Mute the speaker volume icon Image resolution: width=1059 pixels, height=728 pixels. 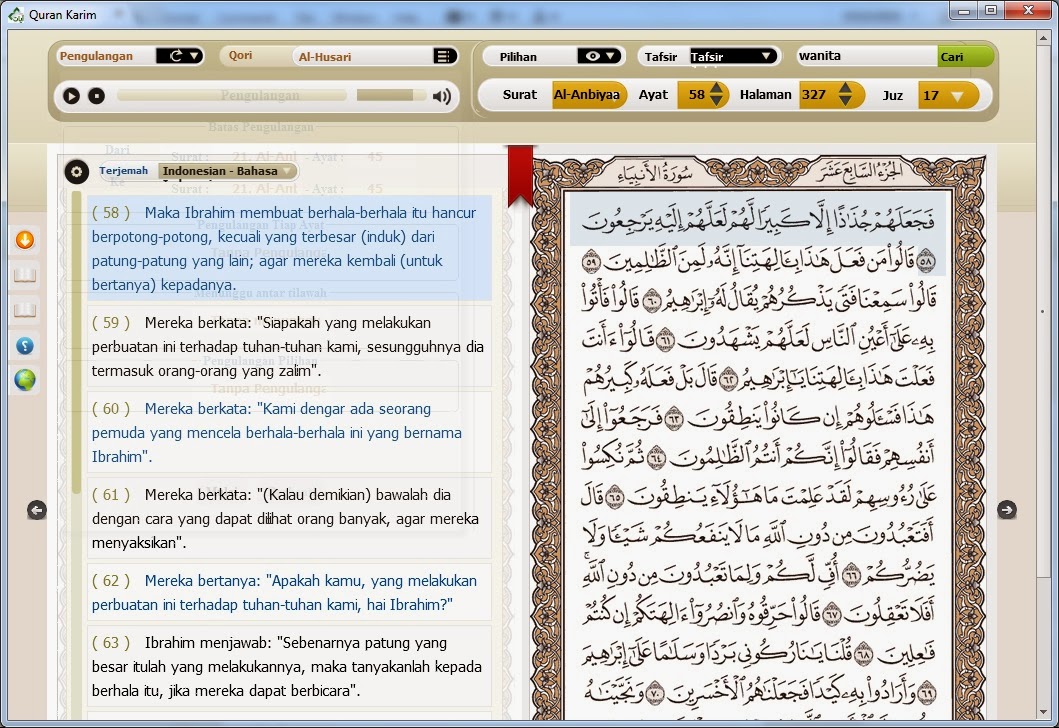pyautogui.click(x=442, y=97)
